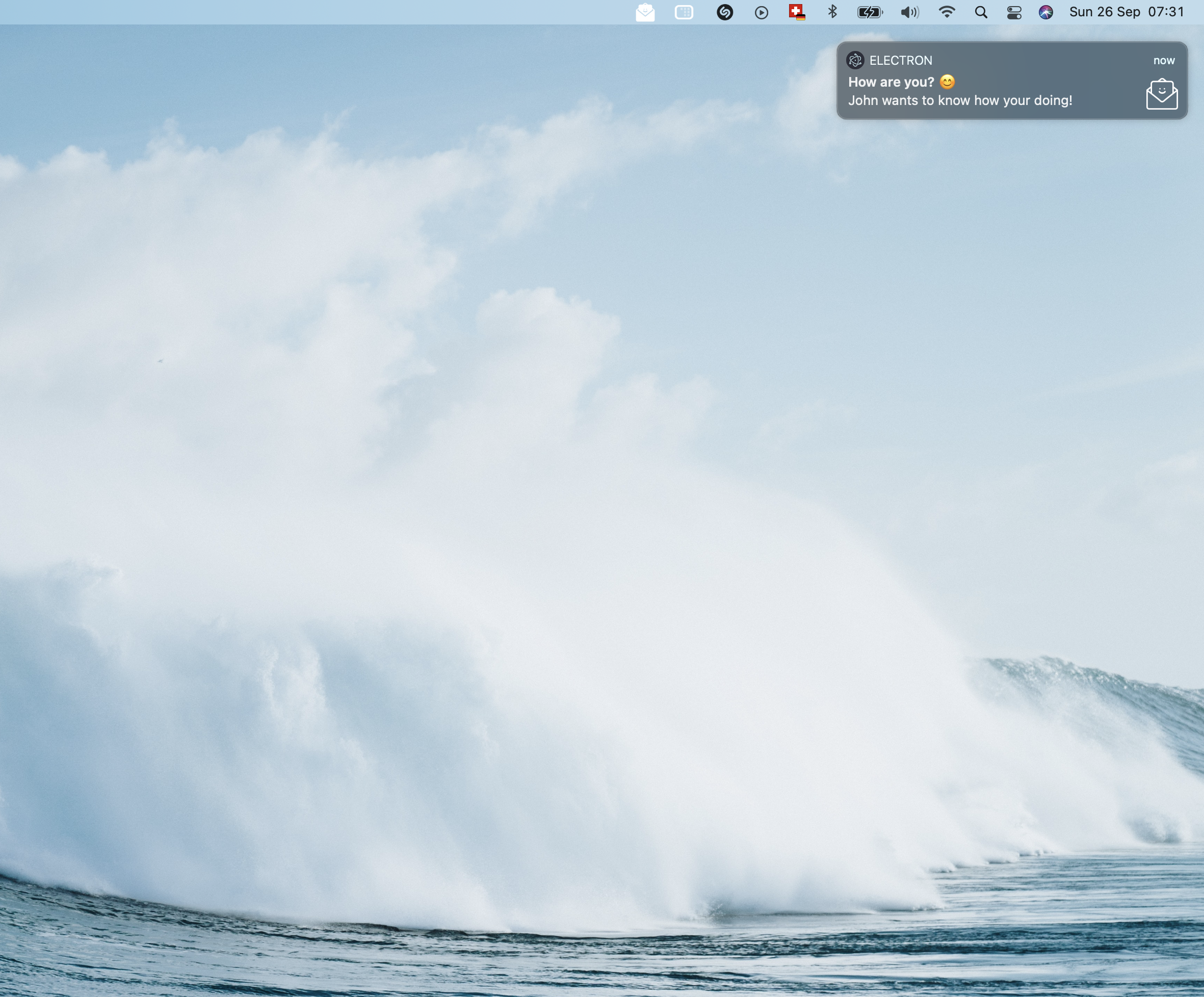Show battery charging status menu
The height and width of the screenshot is (997, 1204).
point(870,12)
